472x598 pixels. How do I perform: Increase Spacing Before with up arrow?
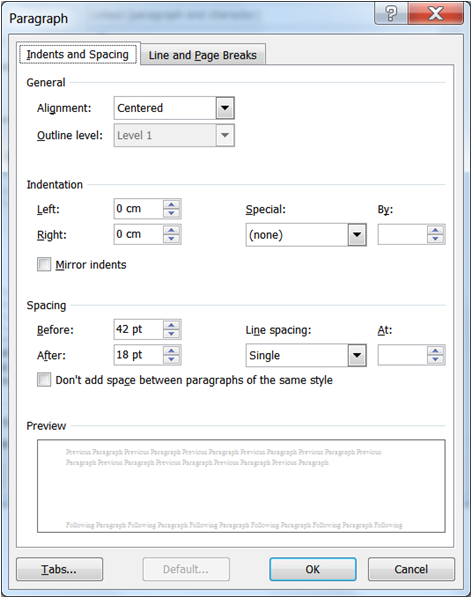(x=172, y=325)
